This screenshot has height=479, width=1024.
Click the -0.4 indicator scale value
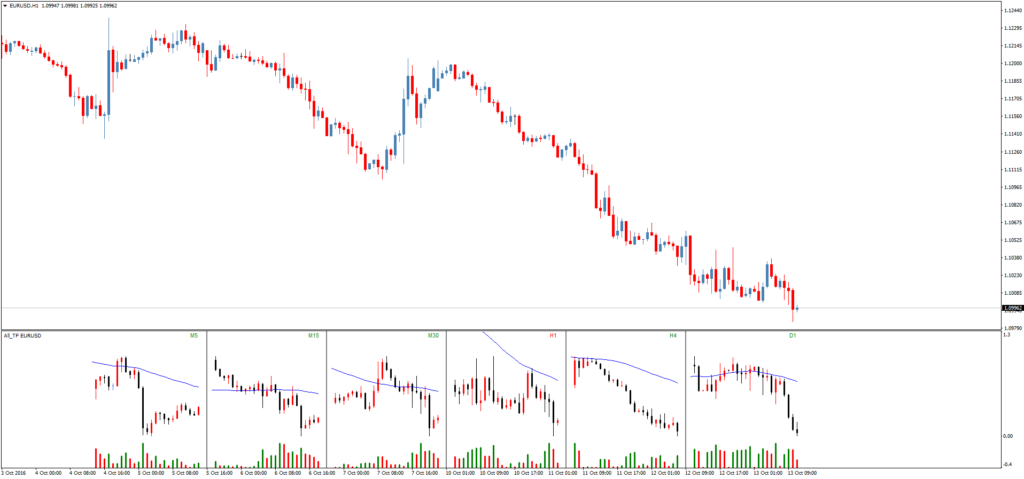coord(1006,465)
